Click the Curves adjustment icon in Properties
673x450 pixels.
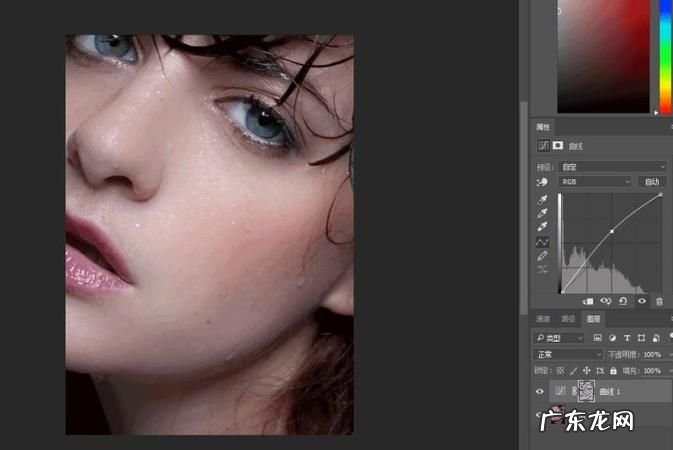(x=543, y=146)
